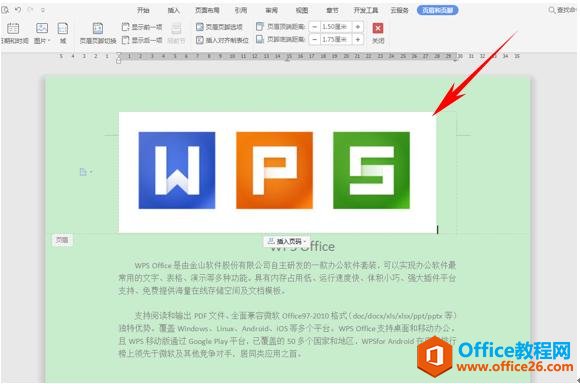Click the 查找命令 search box

point(563,10)
